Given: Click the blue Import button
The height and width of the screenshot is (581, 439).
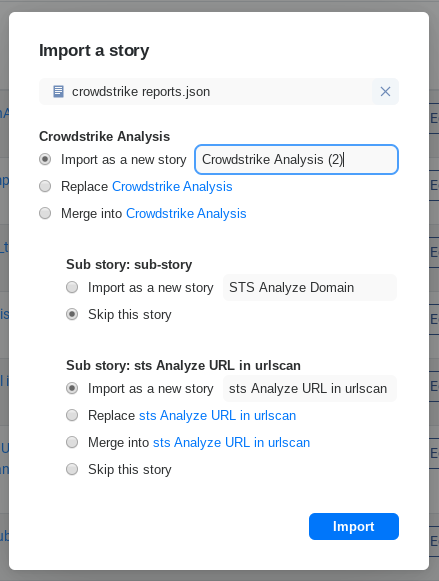Looking at the screenshot, I should [x=354, y=527].
